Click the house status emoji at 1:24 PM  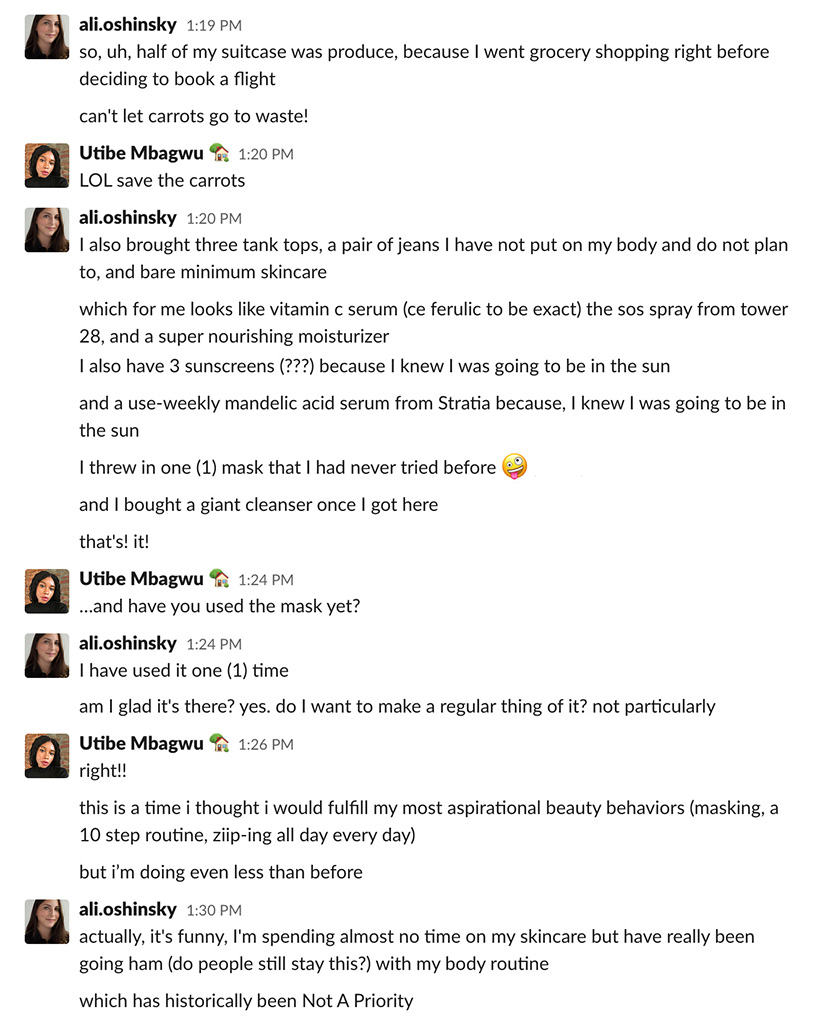coord(220,579)
